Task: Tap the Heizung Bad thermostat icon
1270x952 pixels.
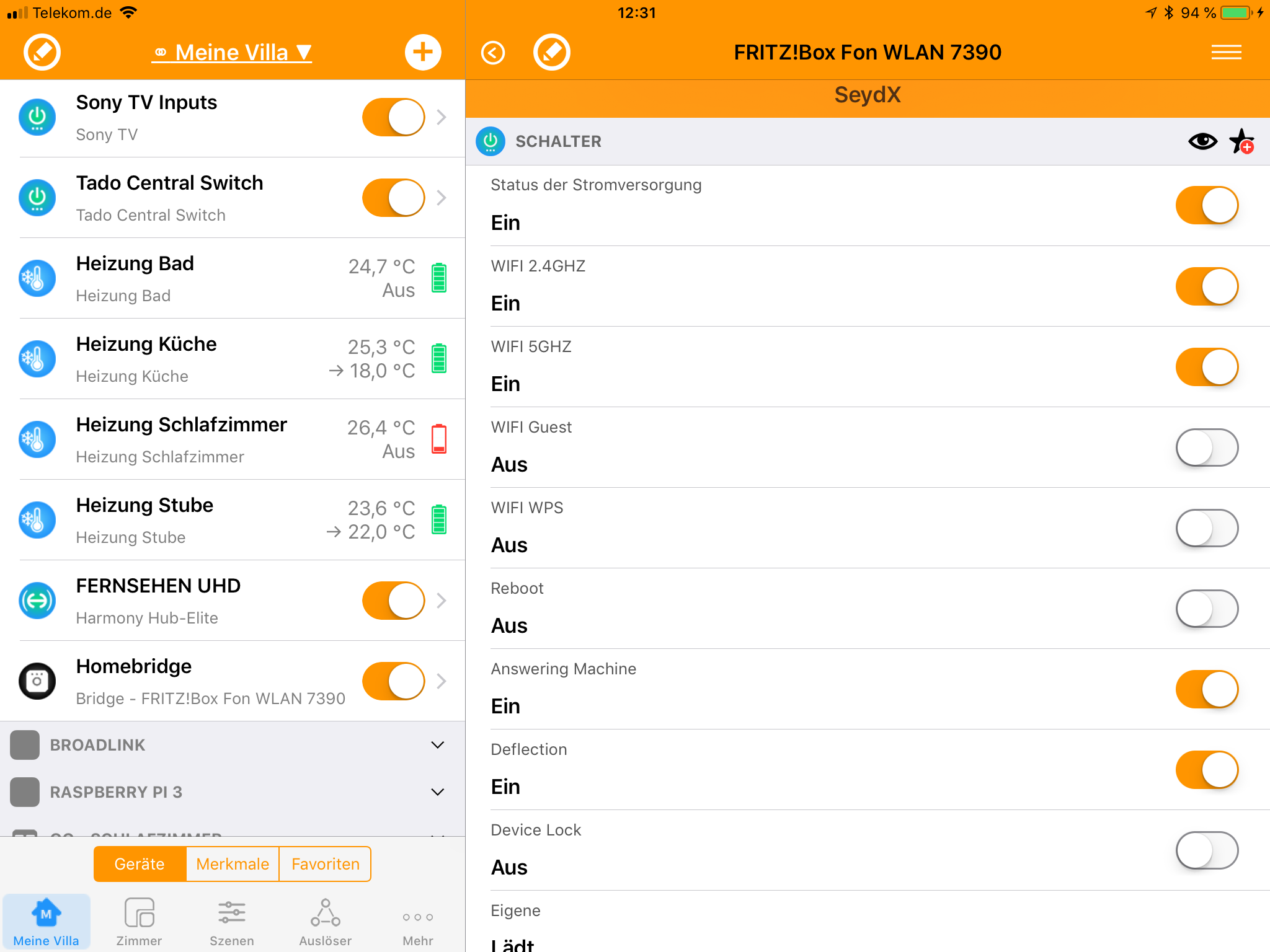Action: pos(37,278)
